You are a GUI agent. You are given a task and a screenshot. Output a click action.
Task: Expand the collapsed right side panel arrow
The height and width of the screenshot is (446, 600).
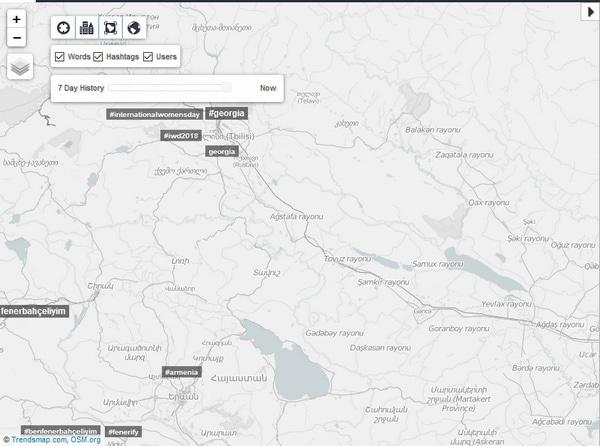tap(591, 11)
